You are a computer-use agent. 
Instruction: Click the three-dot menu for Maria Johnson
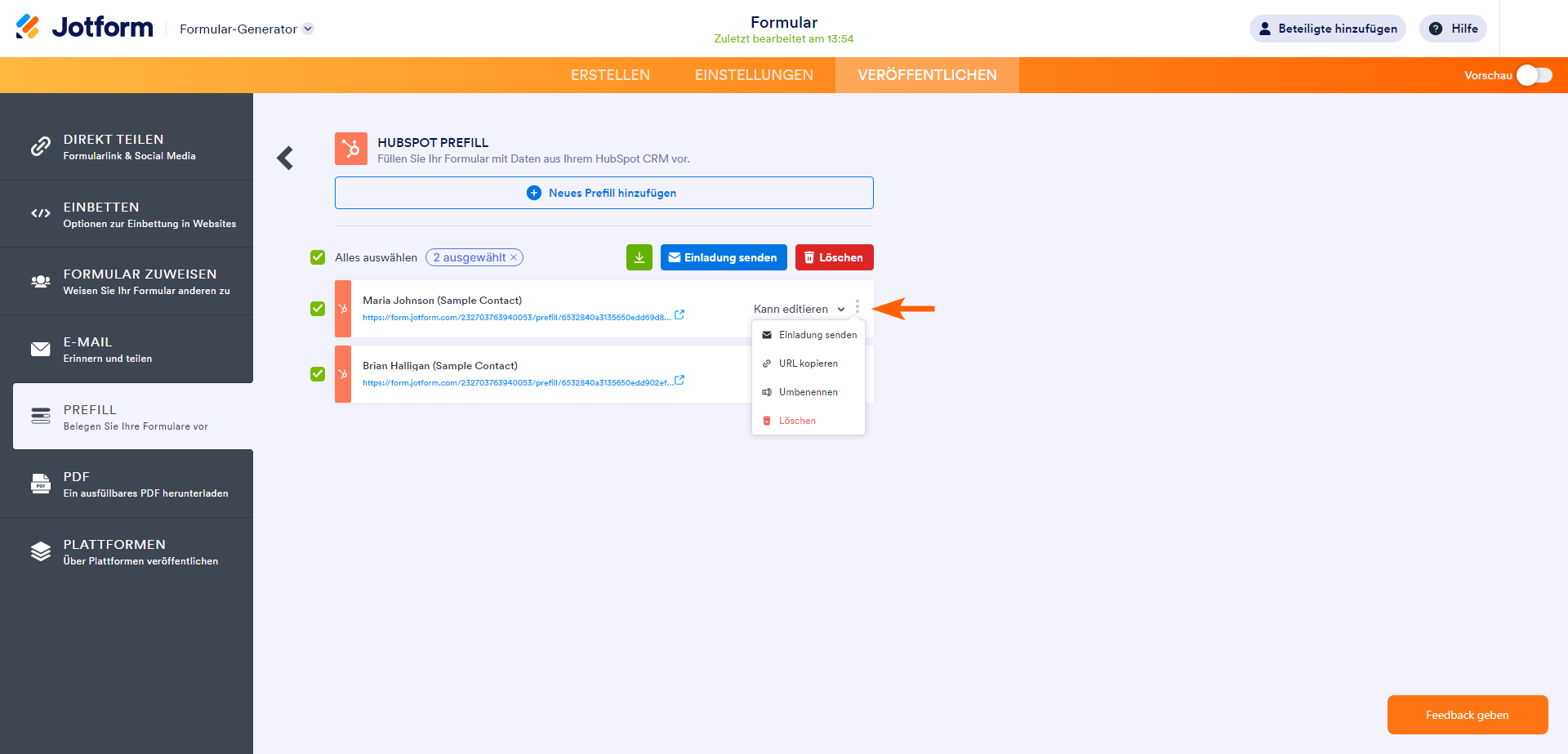click(x=857, y=307)
